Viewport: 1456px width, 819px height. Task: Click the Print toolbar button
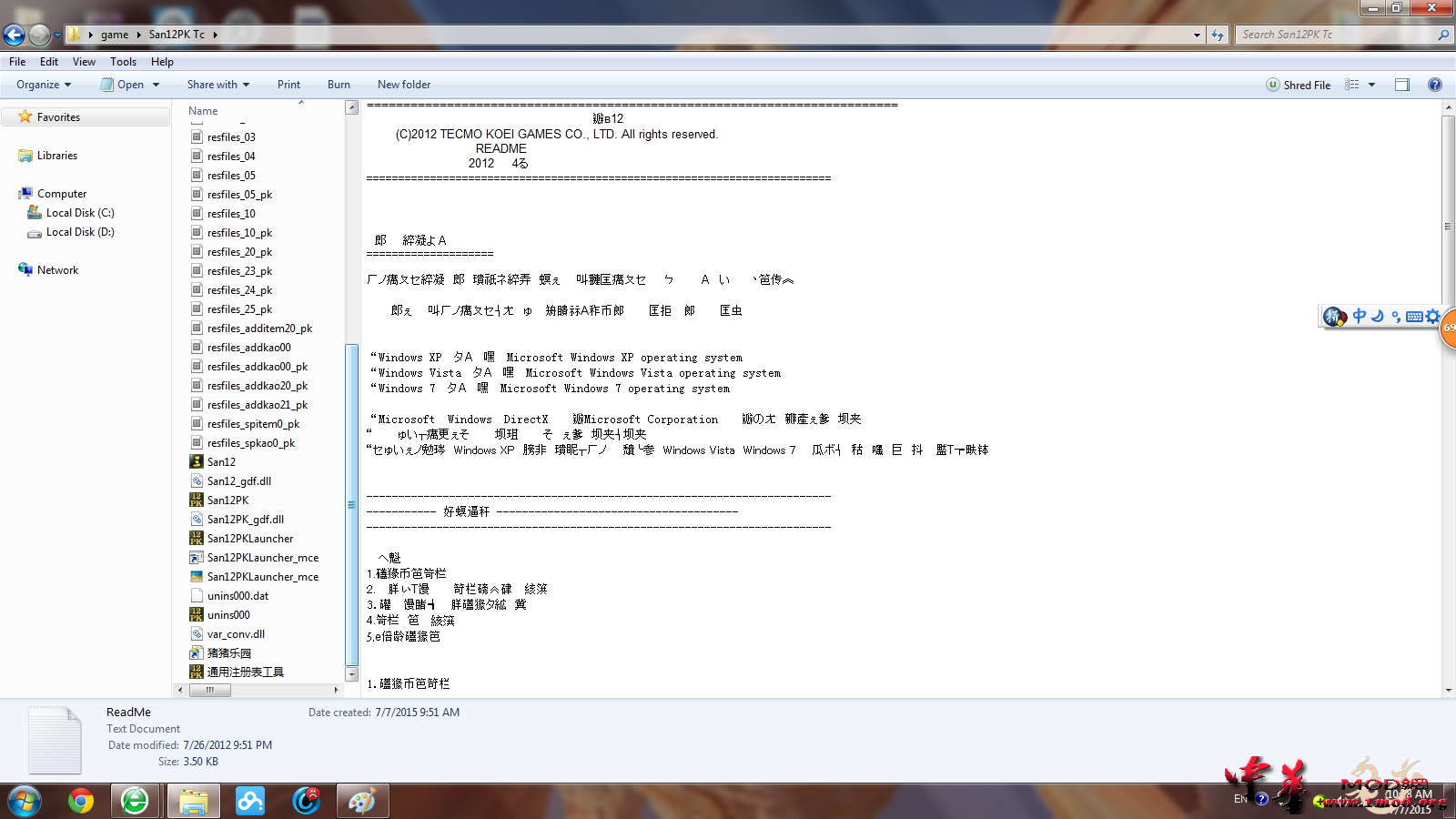pos(288,85)
